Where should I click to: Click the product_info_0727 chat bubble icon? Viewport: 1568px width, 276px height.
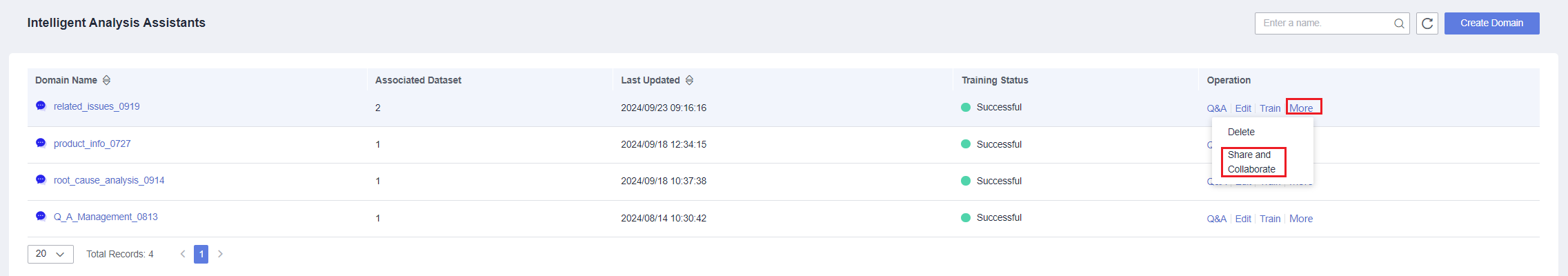[x=41, y=143]
